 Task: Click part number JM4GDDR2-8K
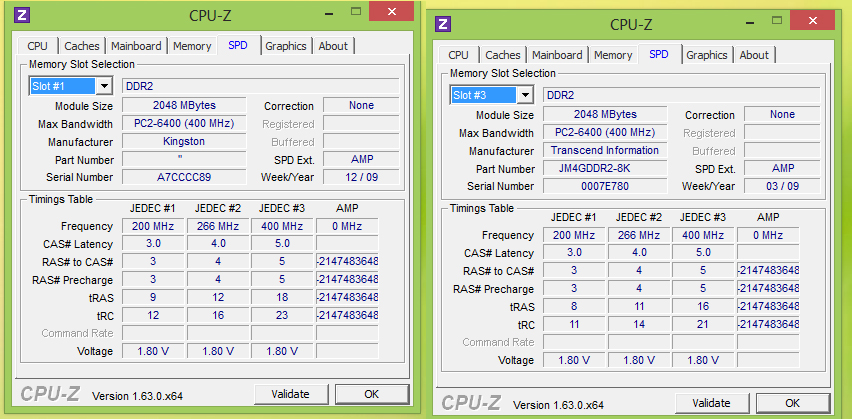605,168
